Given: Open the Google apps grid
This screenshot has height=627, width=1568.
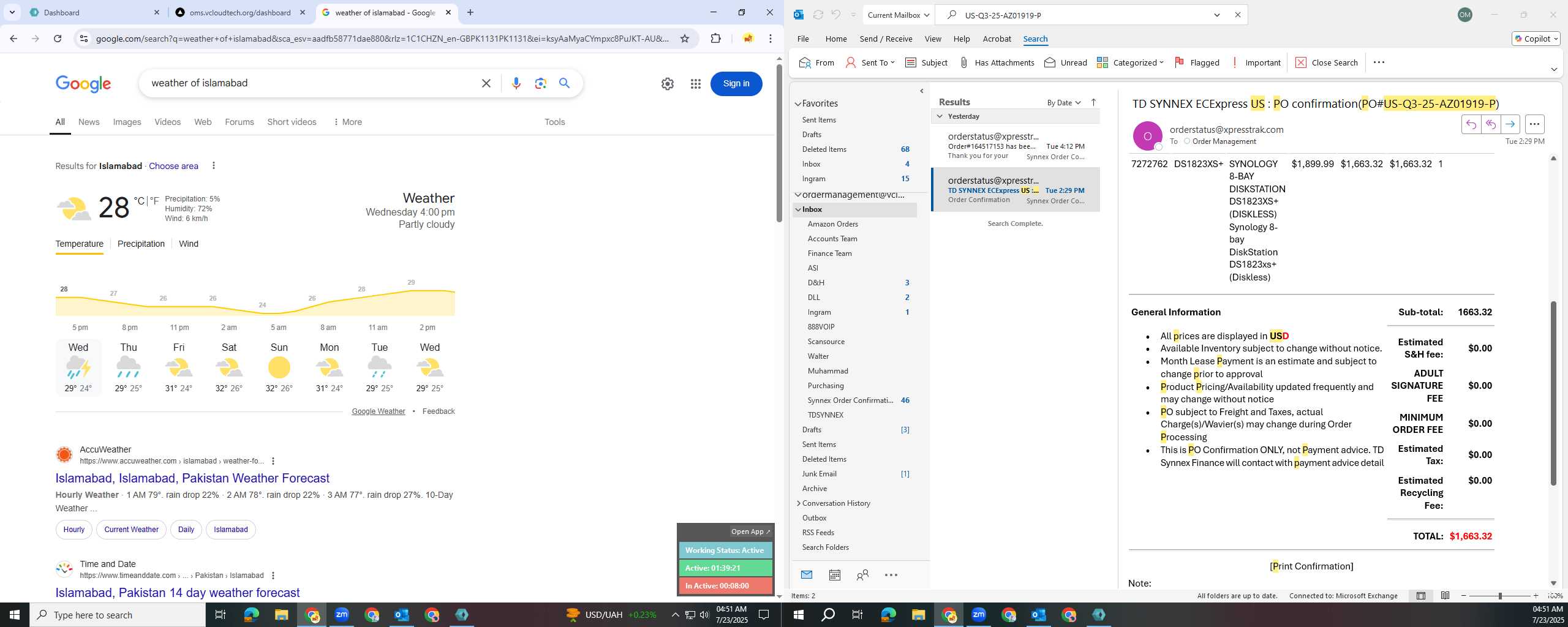Looking at the screenshot, I should click(x=695, y=84).
